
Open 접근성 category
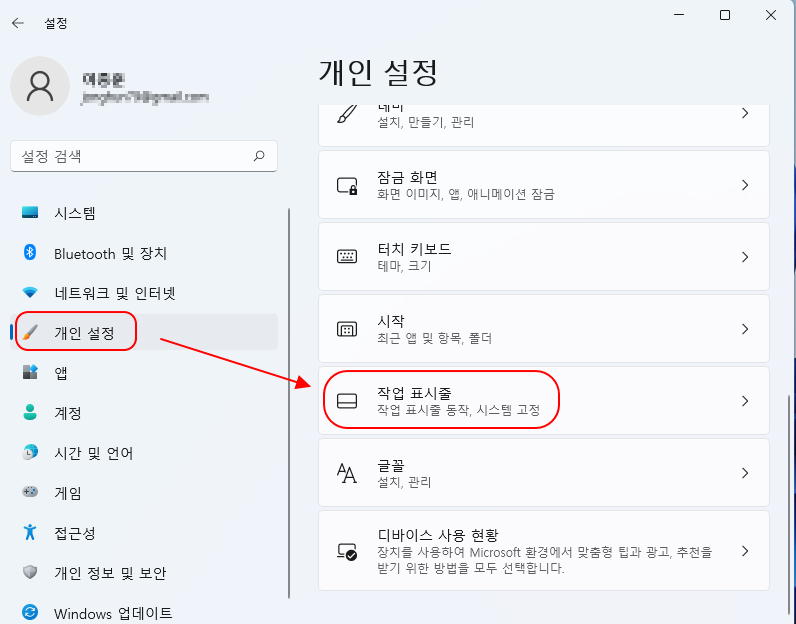point(144,532)
